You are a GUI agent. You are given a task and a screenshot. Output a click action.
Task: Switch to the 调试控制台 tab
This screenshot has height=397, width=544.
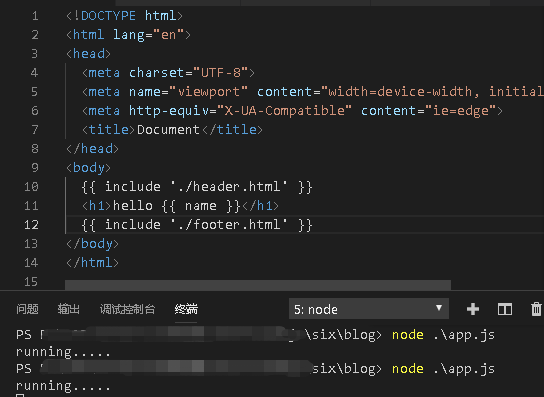coord(127,309)
